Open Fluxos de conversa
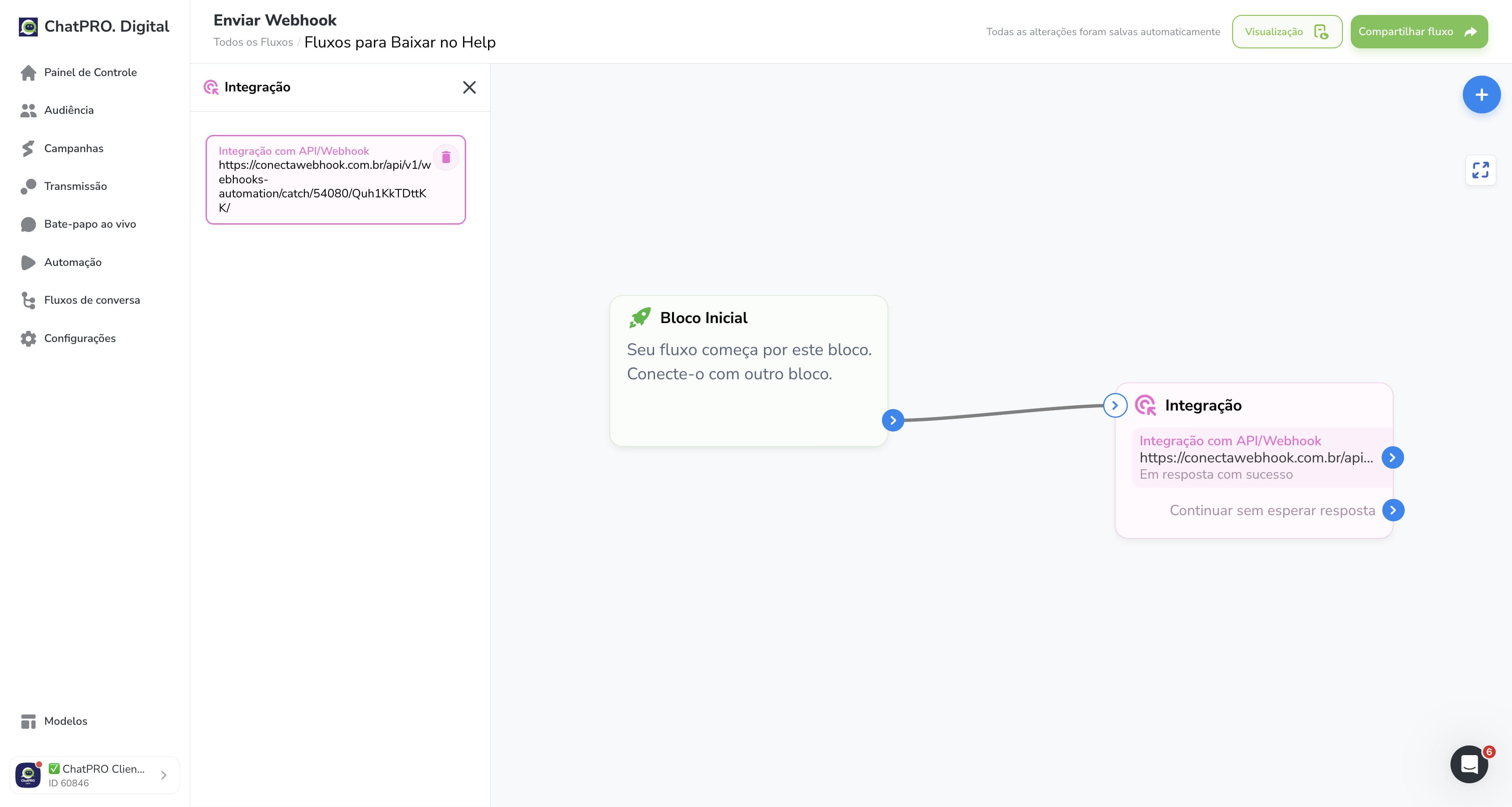The image size is (1512, 807). click(92, 300)
